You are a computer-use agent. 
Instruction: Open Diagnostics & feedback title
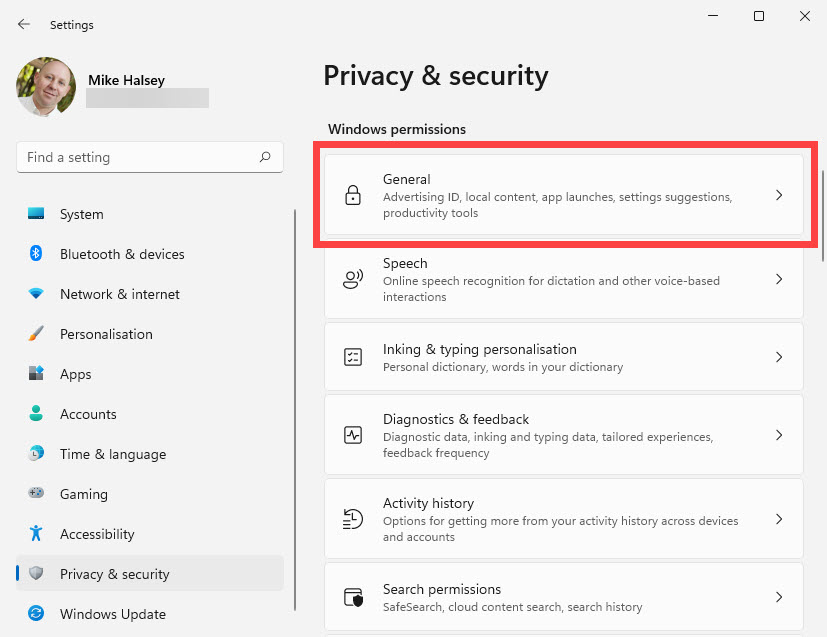[x=456, y=419]
